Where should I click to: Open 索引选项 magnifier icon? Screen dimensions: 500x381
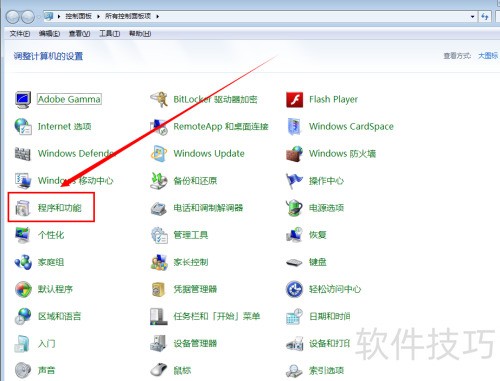[295, 370]
